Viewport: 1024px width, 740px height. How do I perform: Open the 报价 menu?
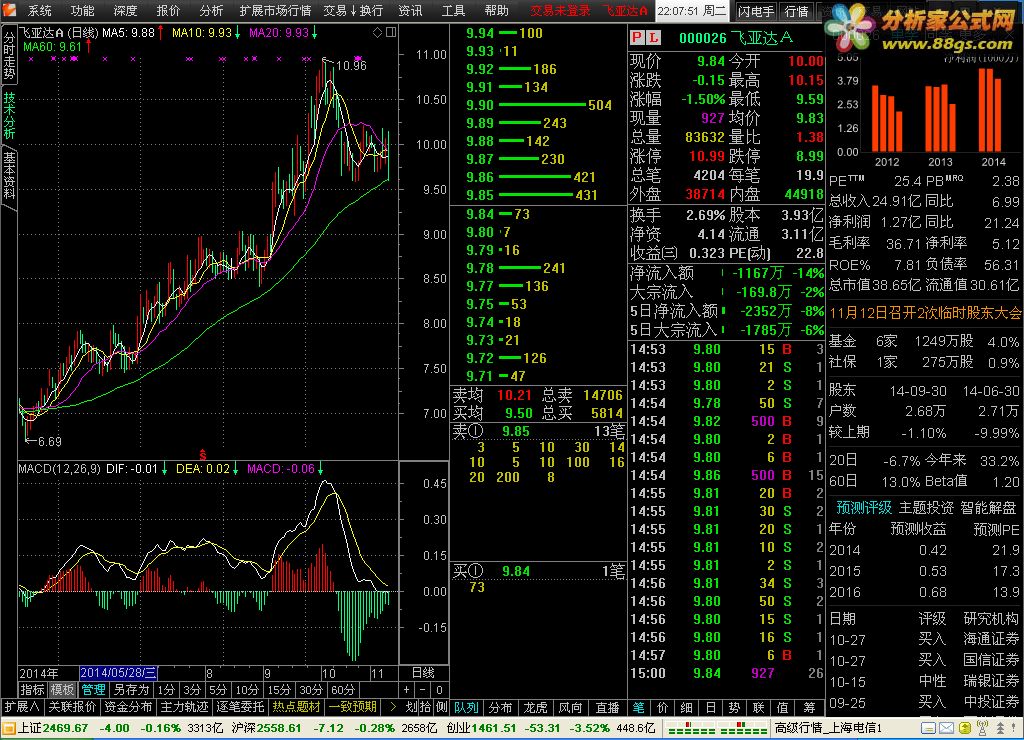168,10
